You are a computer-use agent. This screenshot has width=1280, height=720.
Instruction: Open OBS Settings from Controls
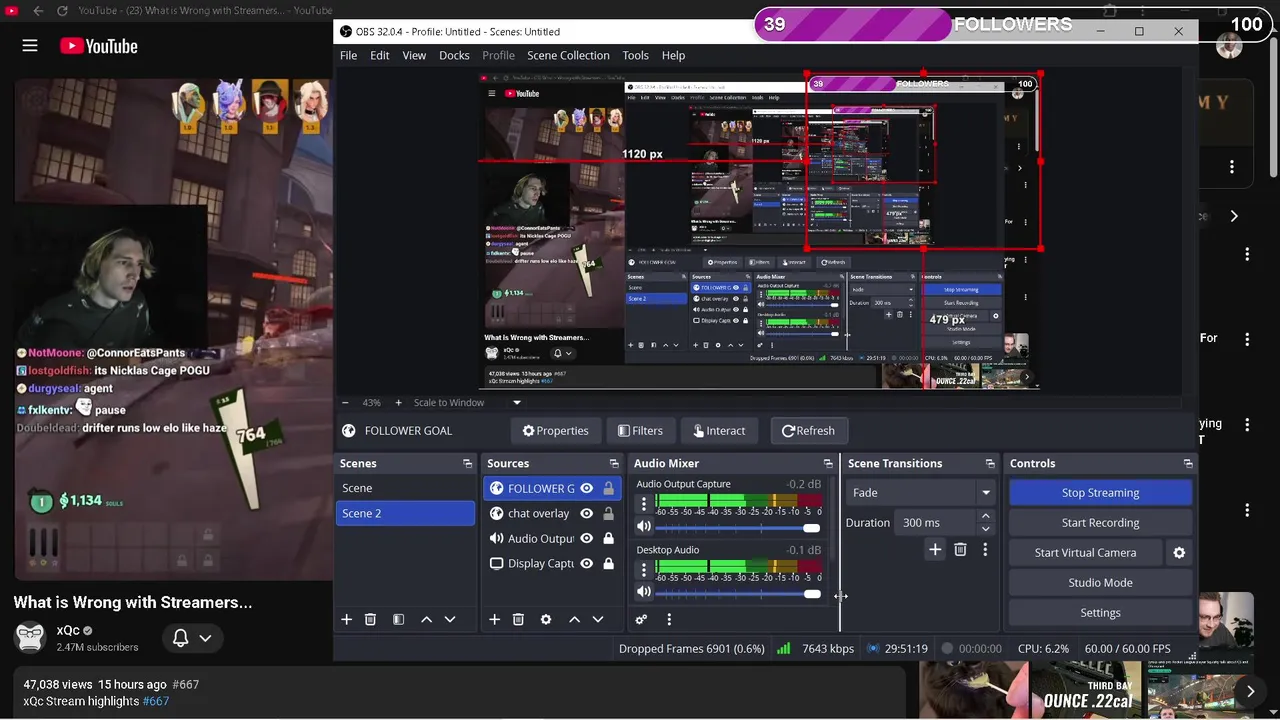tap(1100, 612)
